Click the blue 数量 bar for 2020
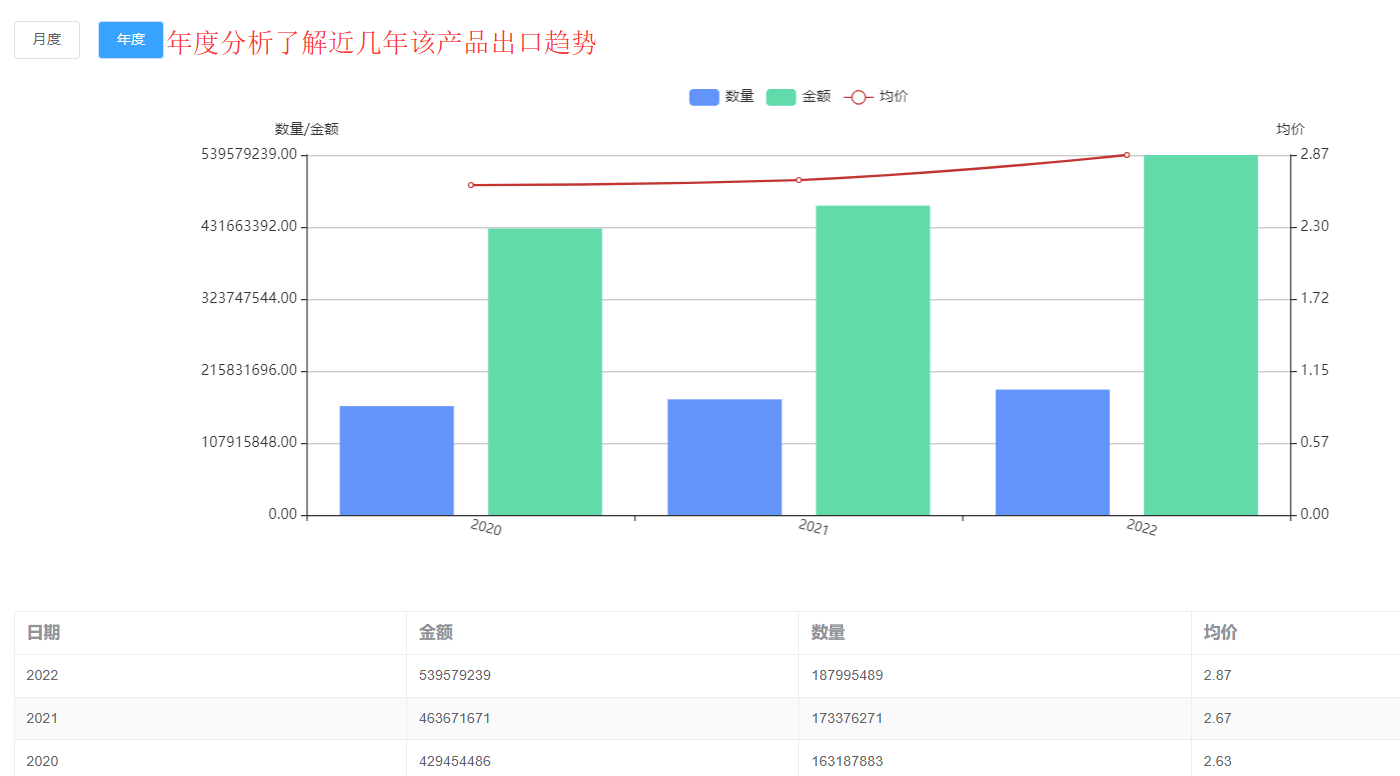The height and width of the screenshot is (776, 1400). (x=397, y=461)
